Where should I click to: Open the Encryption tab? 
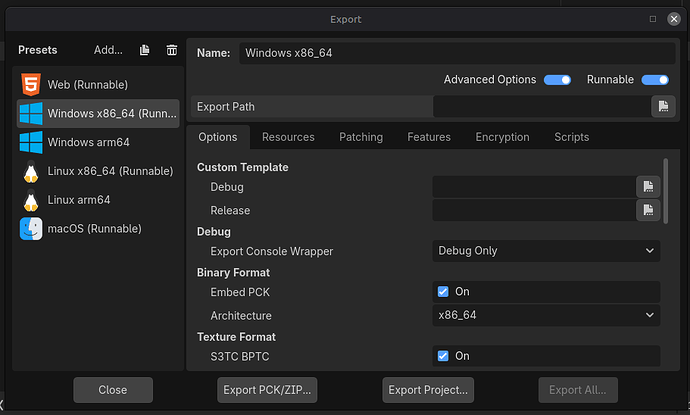click(503, 137)
